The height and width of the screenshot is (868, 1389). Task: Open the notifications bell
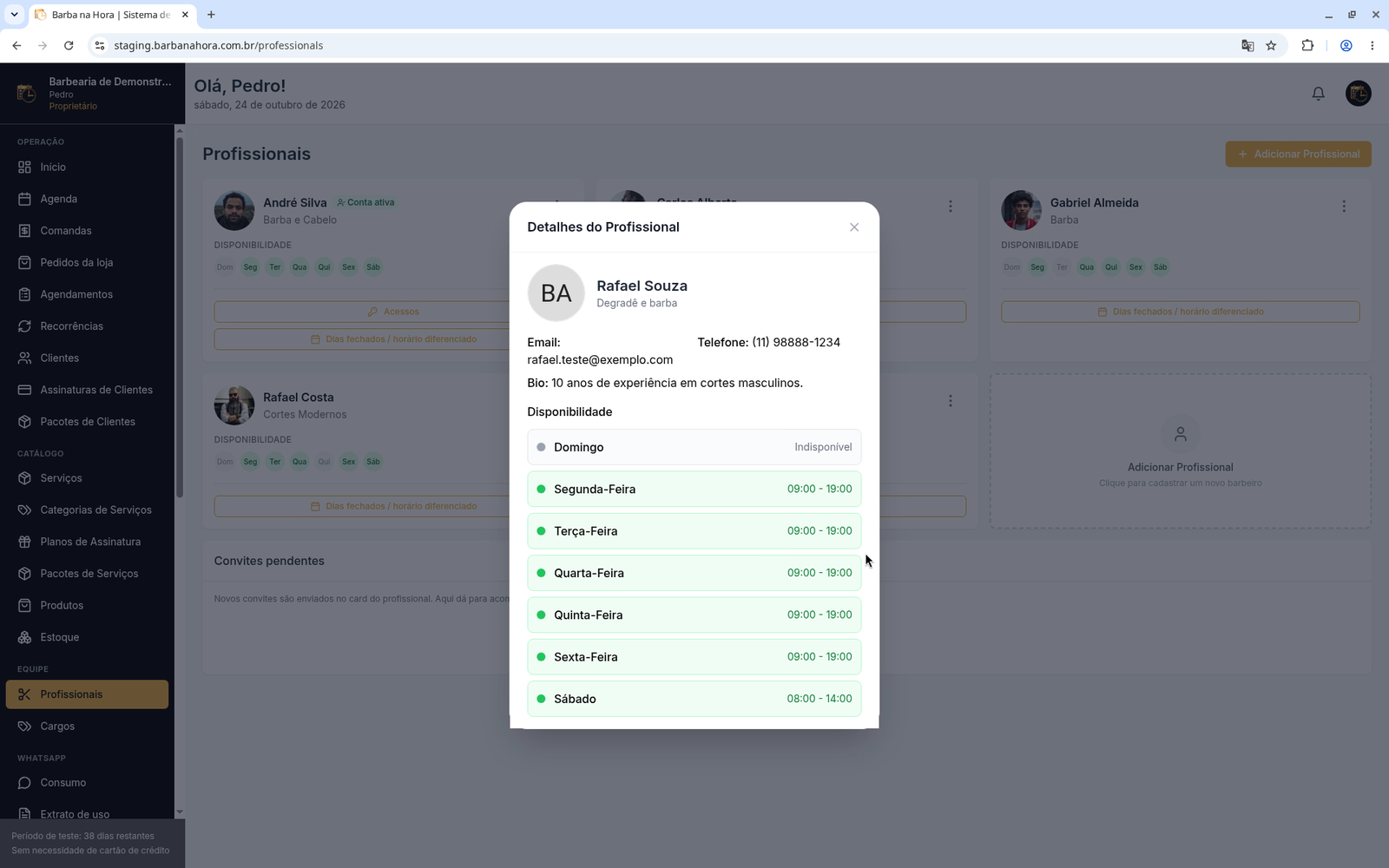click(x=1318, y=94)
